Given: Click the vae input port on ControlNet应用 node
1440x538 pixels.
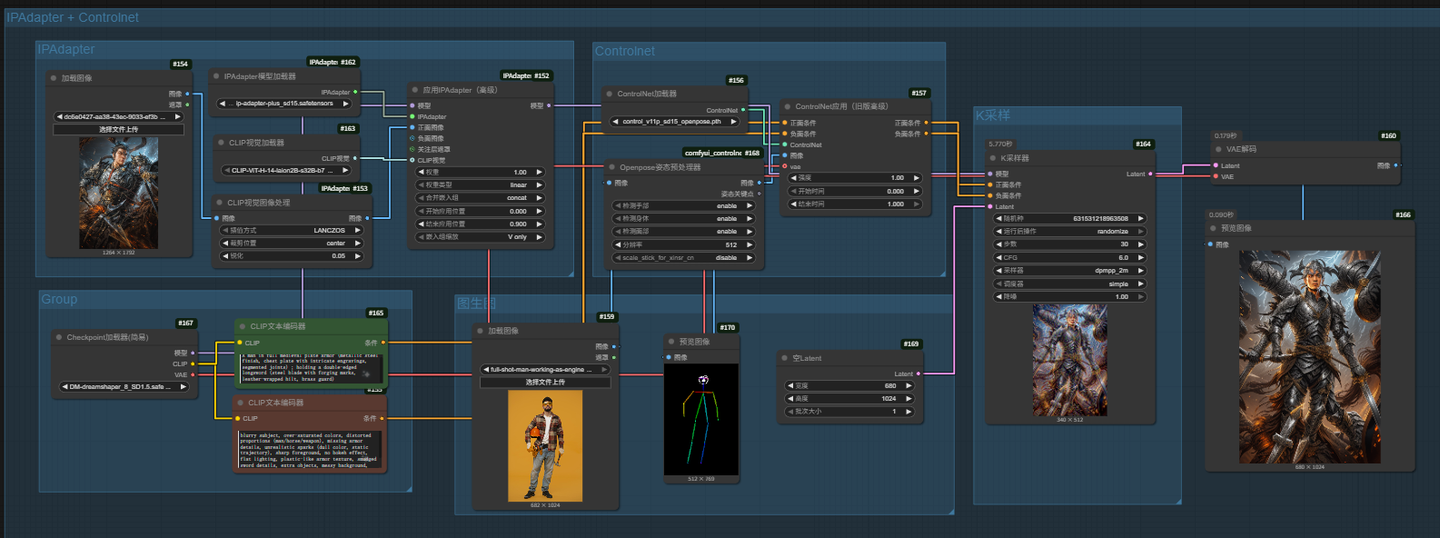Looking at the screenshot, I should tap(784, 166).
